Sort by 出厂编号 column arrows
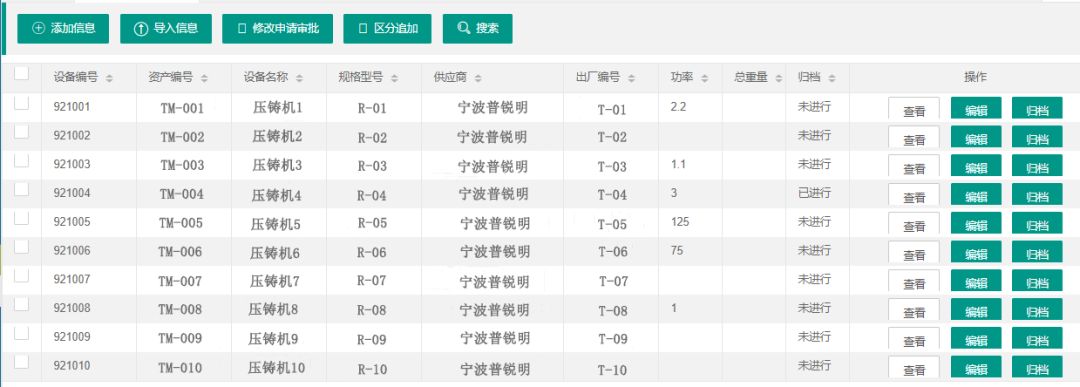This screenshot has height=387, width=1080. [631, 79]
